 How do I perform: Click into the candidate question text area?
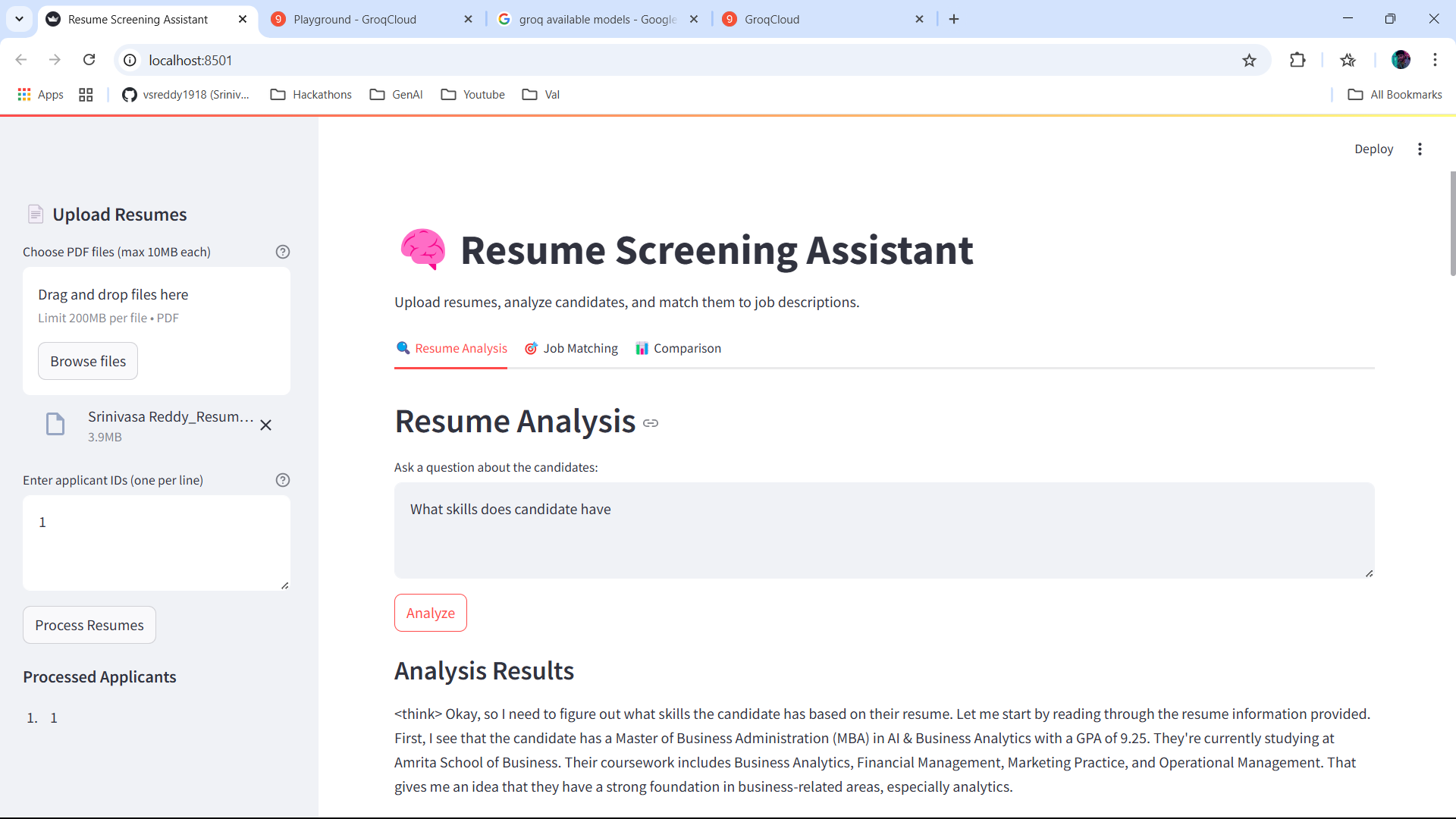point(883,531)
